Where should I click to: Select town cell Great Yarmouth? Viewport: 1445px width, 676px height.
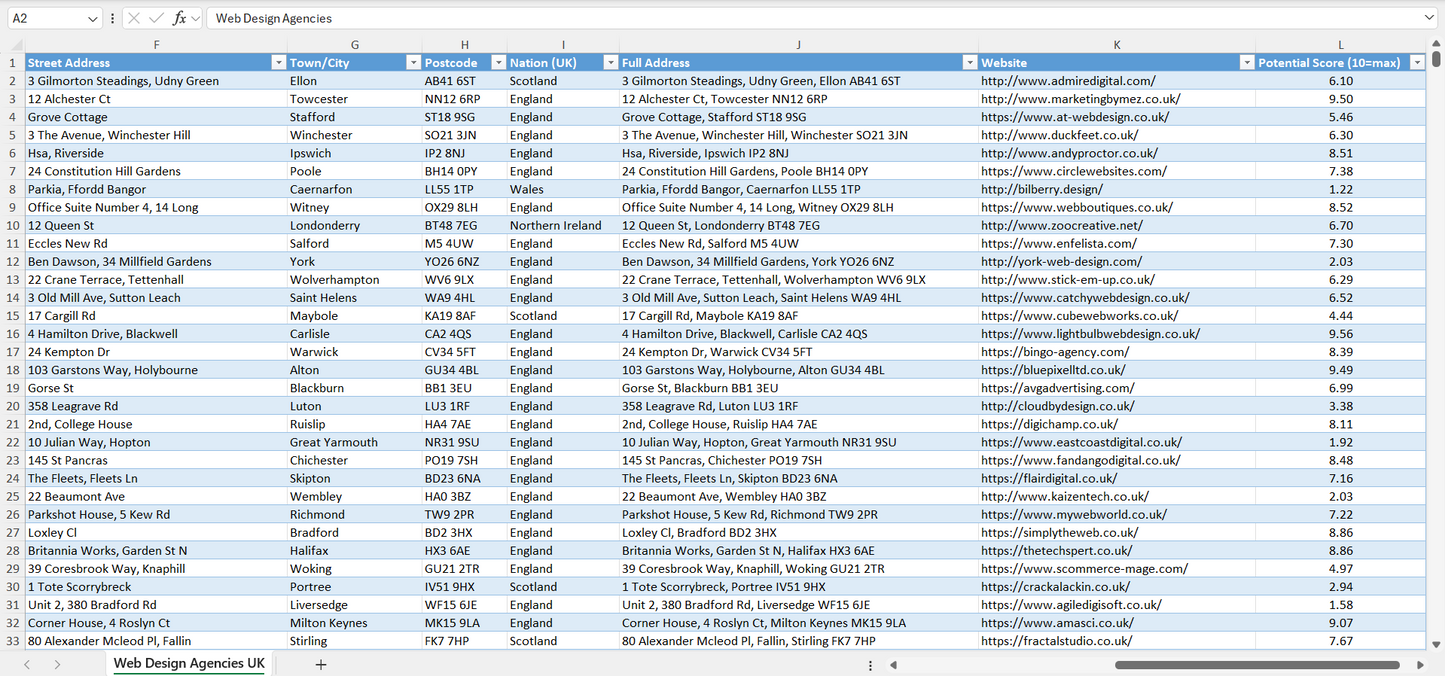tap(354, 442)
